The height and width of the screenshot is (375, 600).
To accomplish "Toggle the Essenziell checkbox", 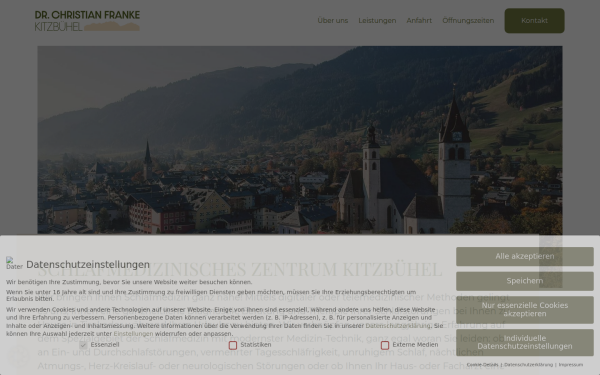I will 83,345.
